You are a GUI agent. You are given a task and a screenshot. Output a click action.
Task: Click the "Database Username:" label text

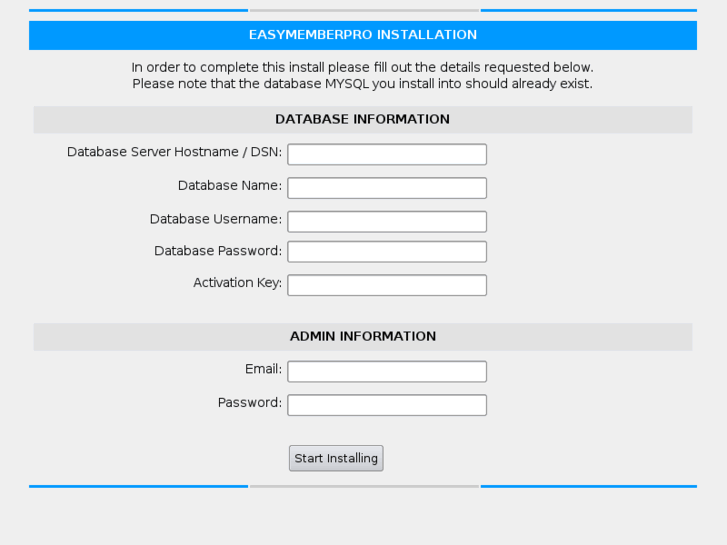215,219
